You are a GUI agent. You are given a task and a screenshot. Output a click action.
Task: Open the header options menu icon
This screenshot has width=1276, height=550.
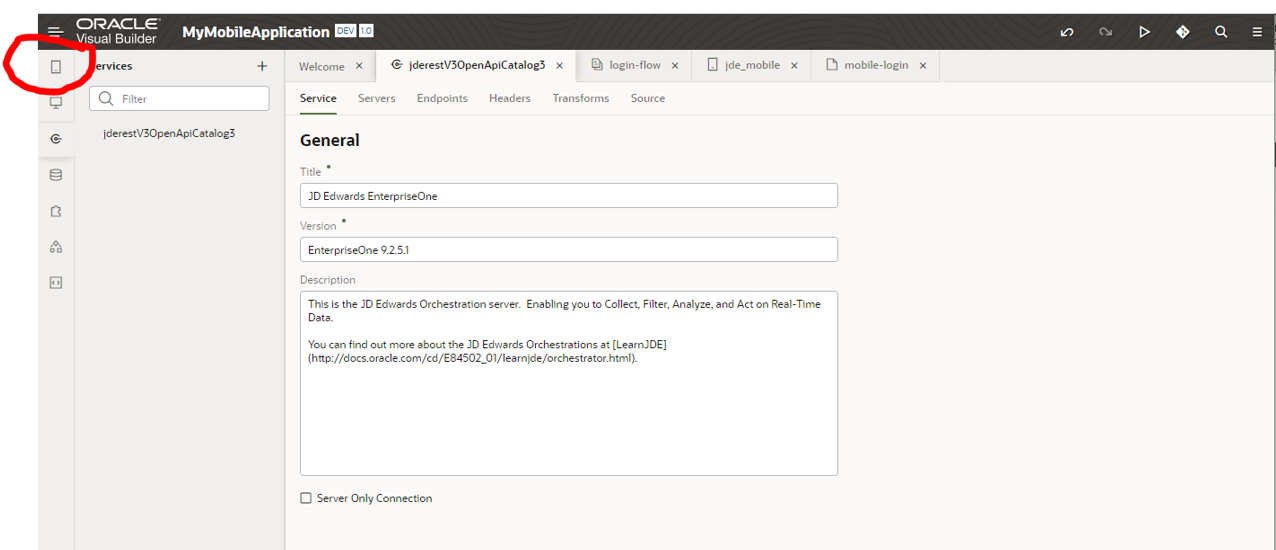pyautogui.click(x=1258, y=32)
